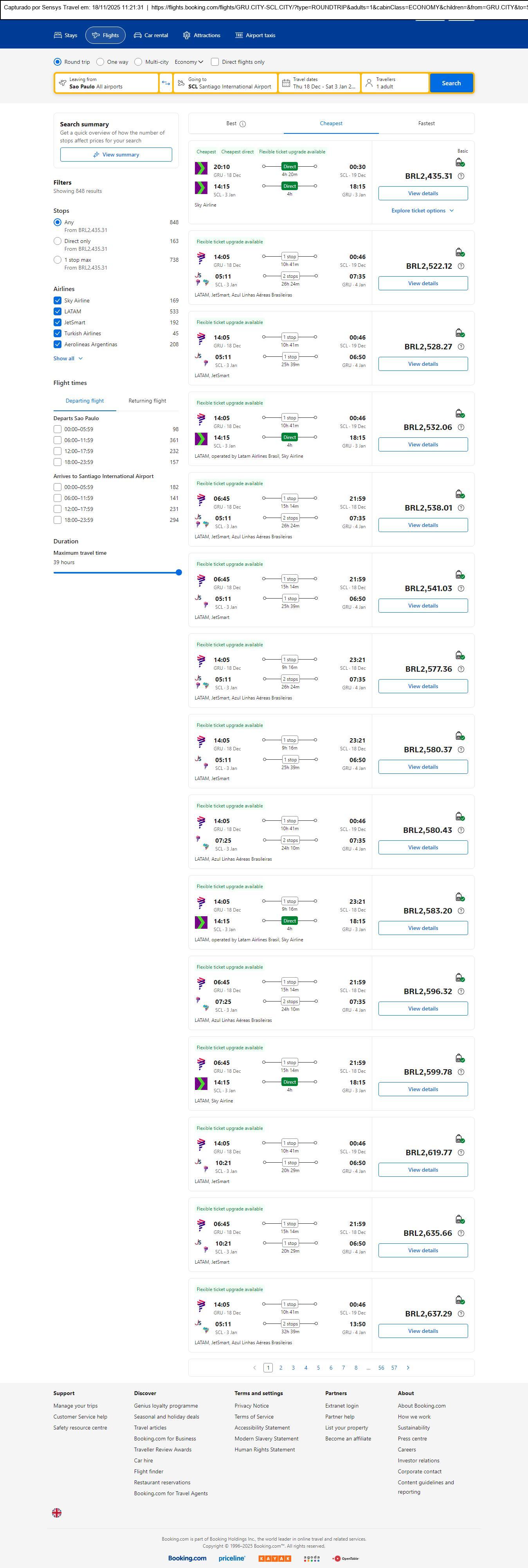Select Direct only stops option
528x1568 pixels.
click(57, 242)
